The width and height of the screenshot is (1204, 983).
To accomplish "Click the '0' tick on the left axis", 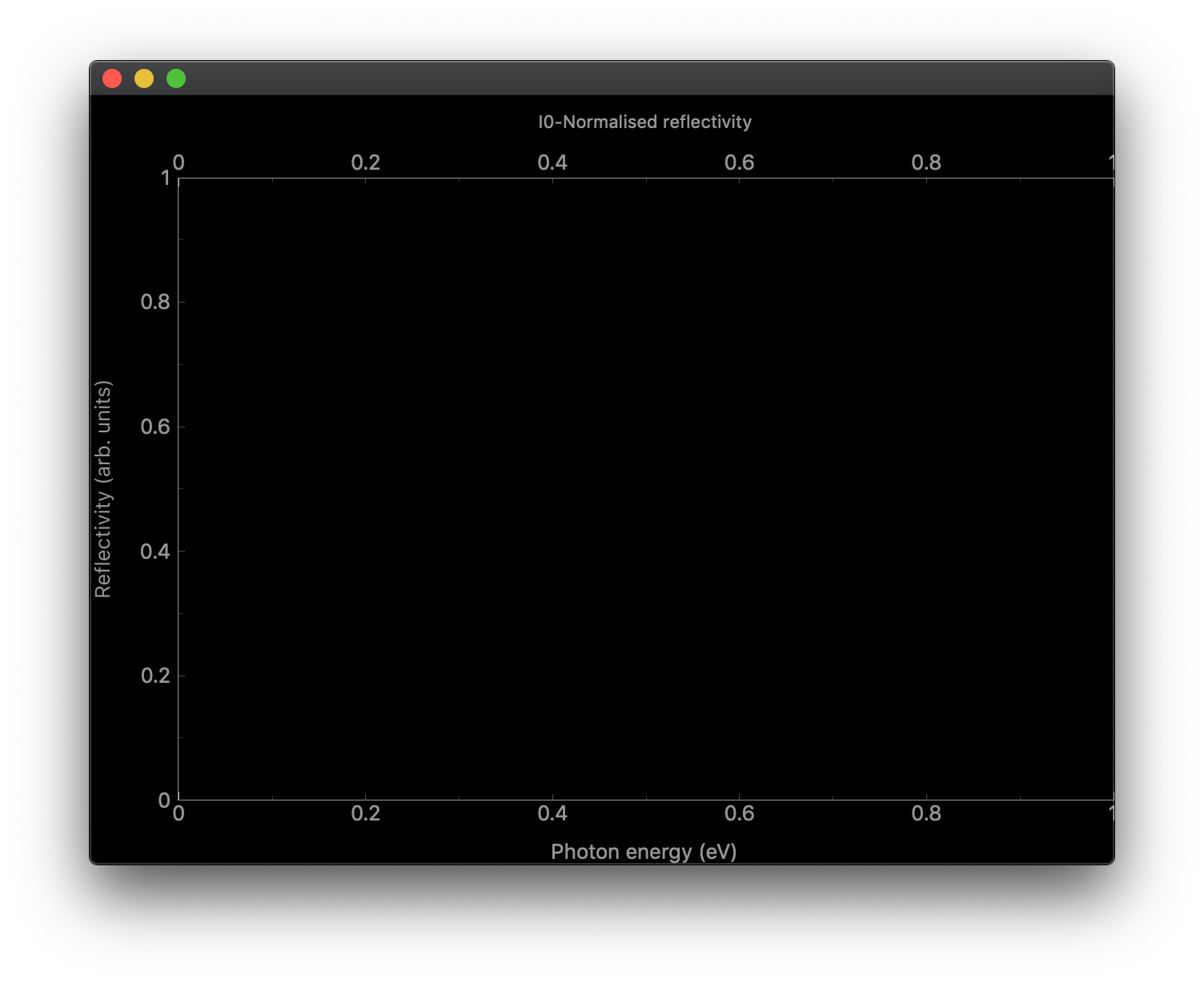I will (163, 799).
